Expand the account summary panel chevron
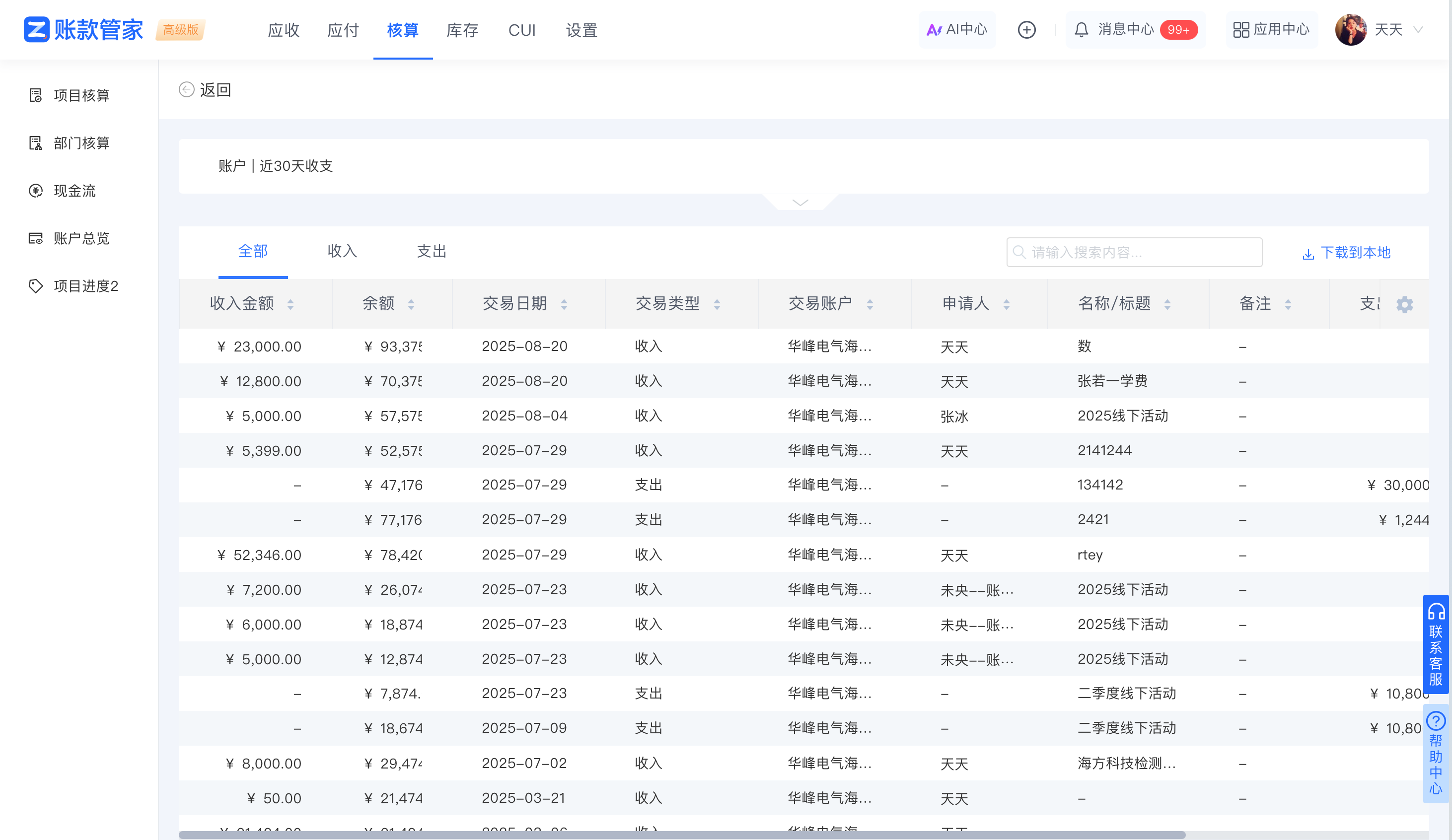Screen dimensions: 1452x840 800,202
